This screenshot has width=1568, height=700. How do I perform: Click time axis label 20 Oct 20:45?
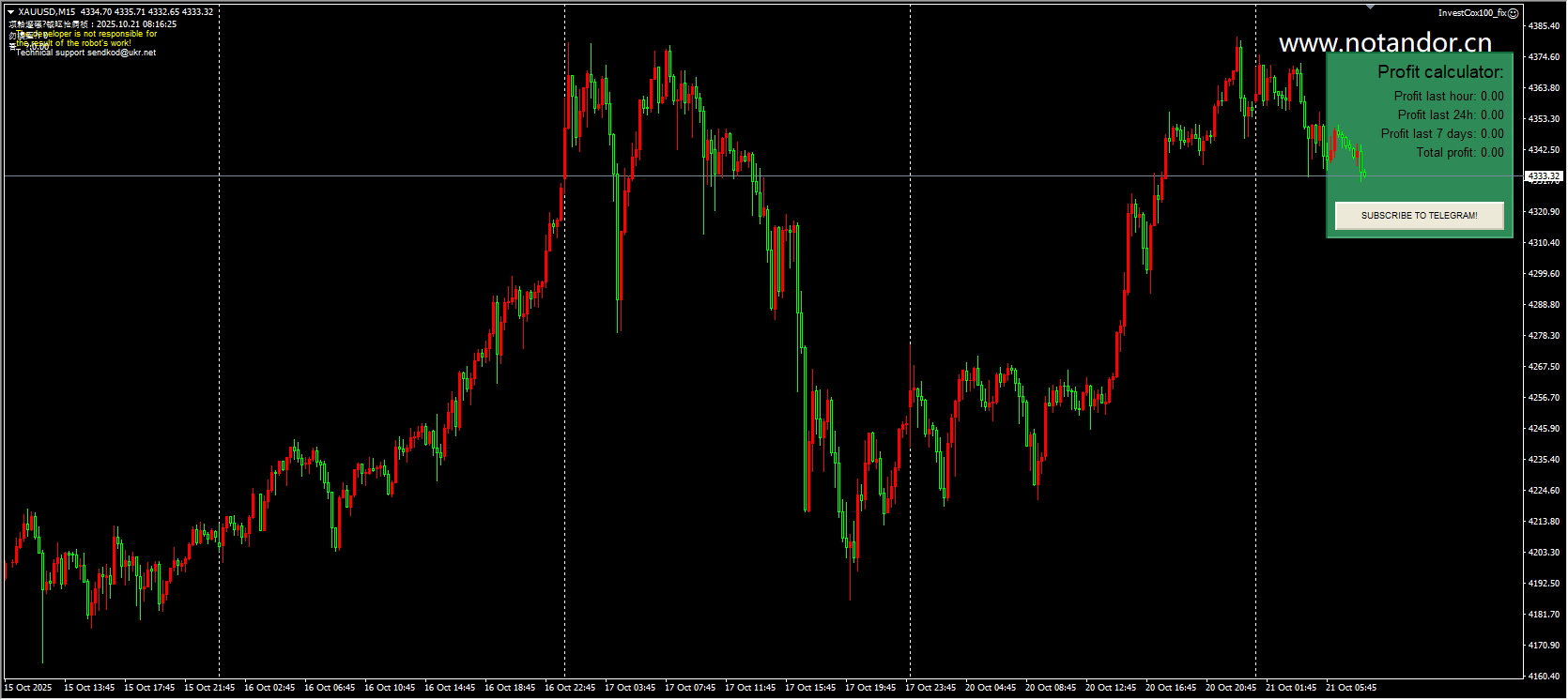point(1231,688)
